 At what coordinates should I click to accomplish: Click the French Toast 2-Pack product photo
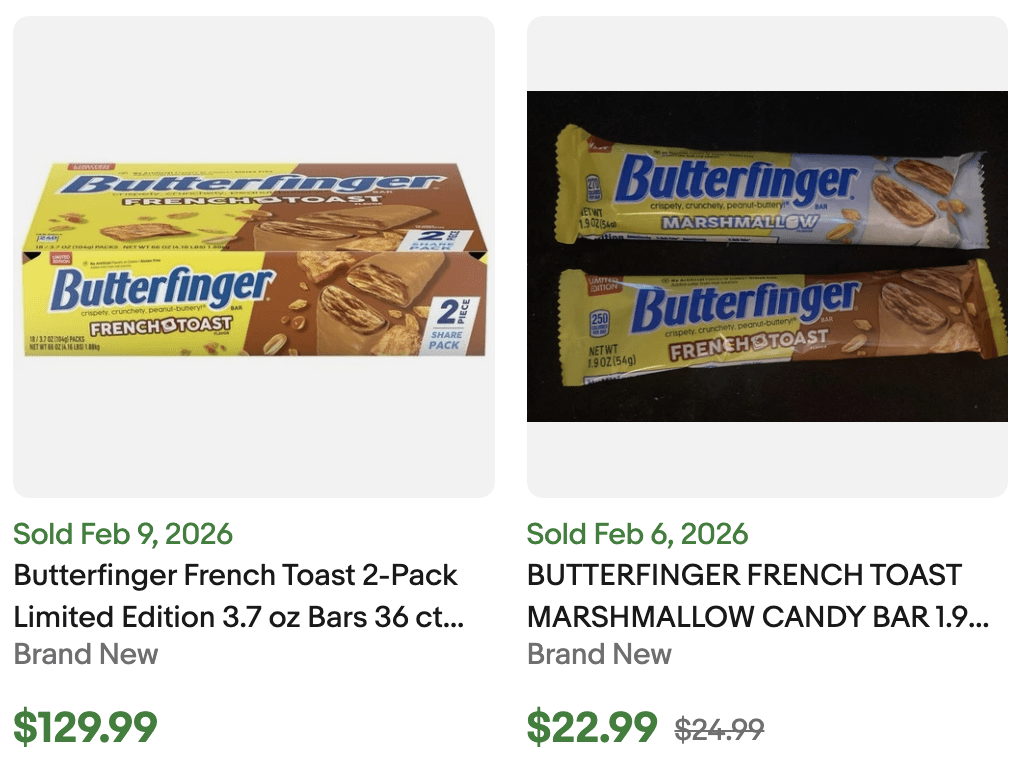coord(253,258)
